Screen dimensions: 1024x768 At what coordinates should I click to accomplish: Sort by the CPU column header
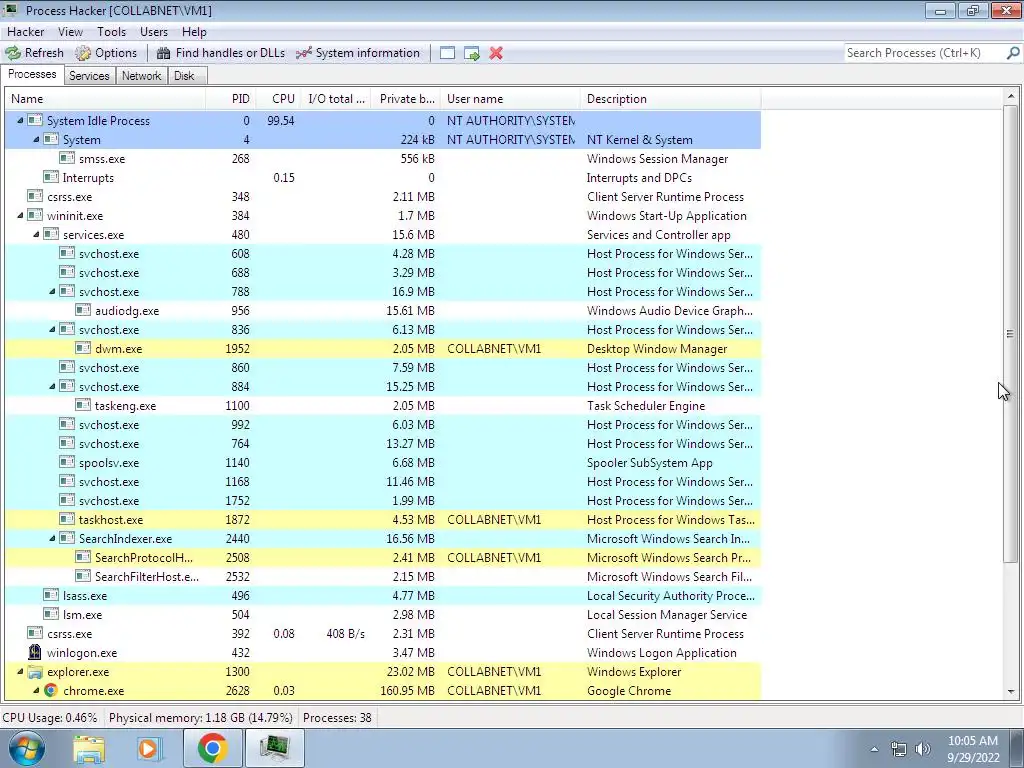[279, 99]
